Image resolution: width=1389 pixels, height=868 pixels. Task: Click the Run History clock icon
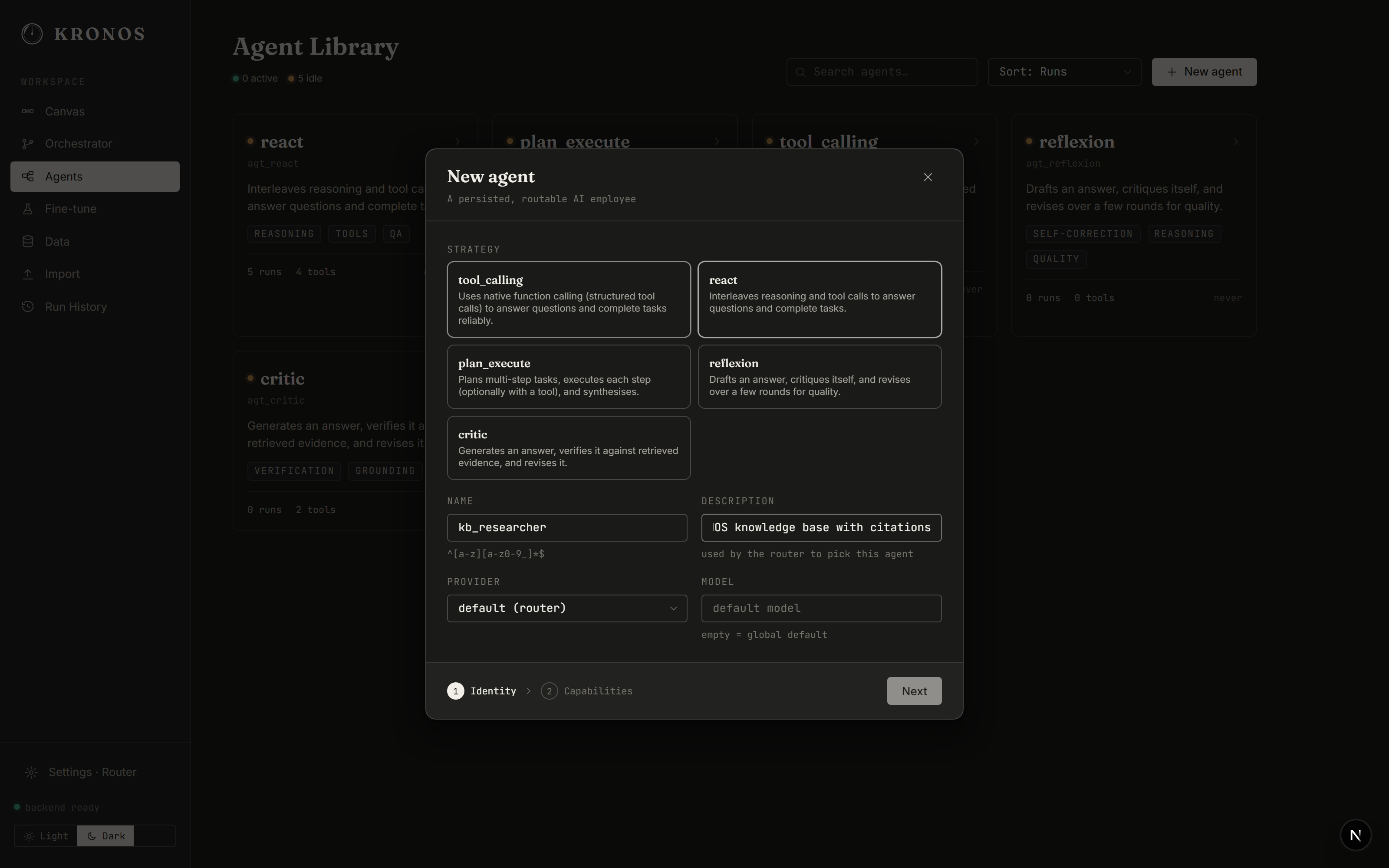(27, 306)
